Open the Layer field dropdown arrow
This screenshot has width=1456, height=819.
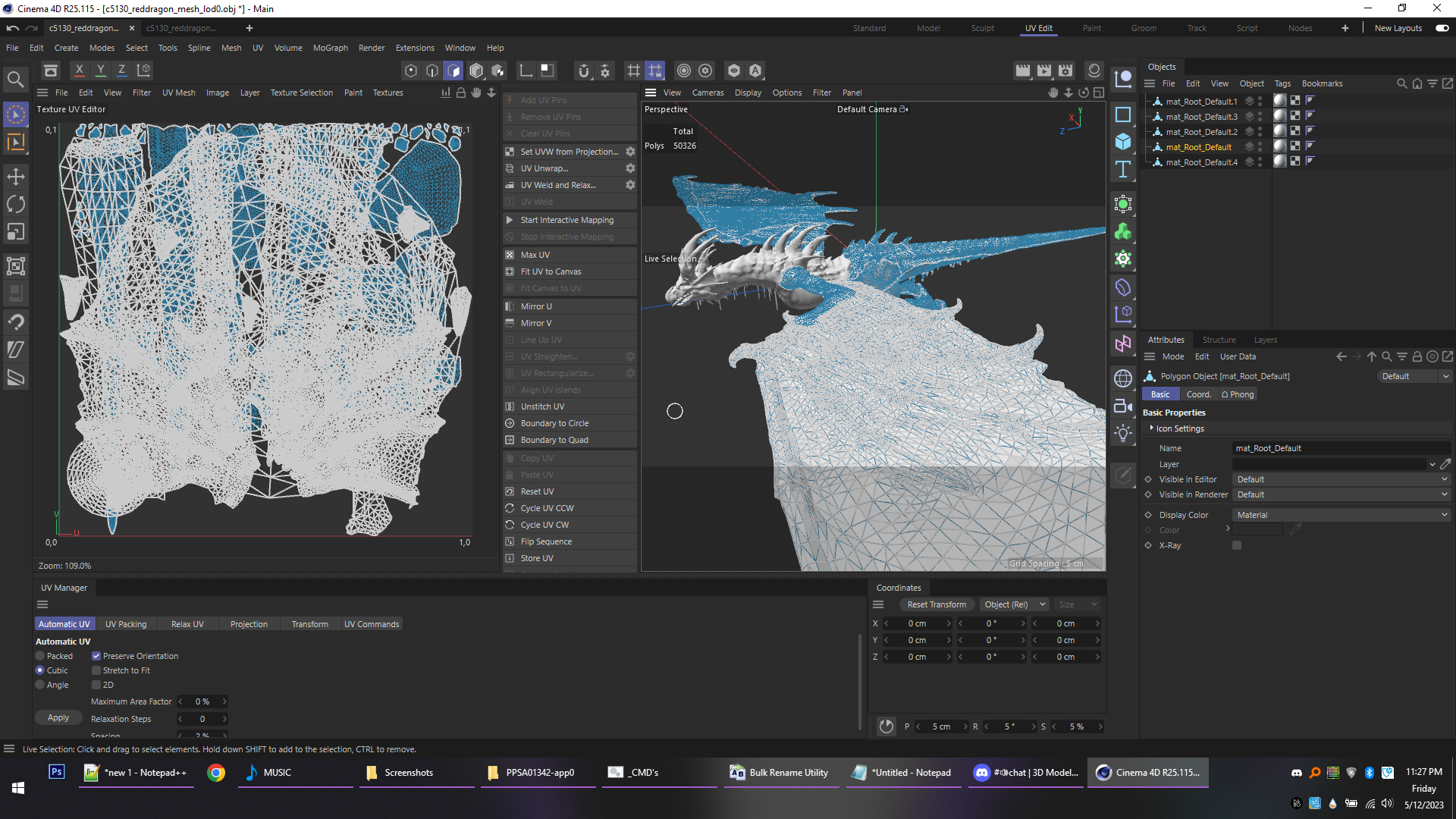coord(1432,464)
